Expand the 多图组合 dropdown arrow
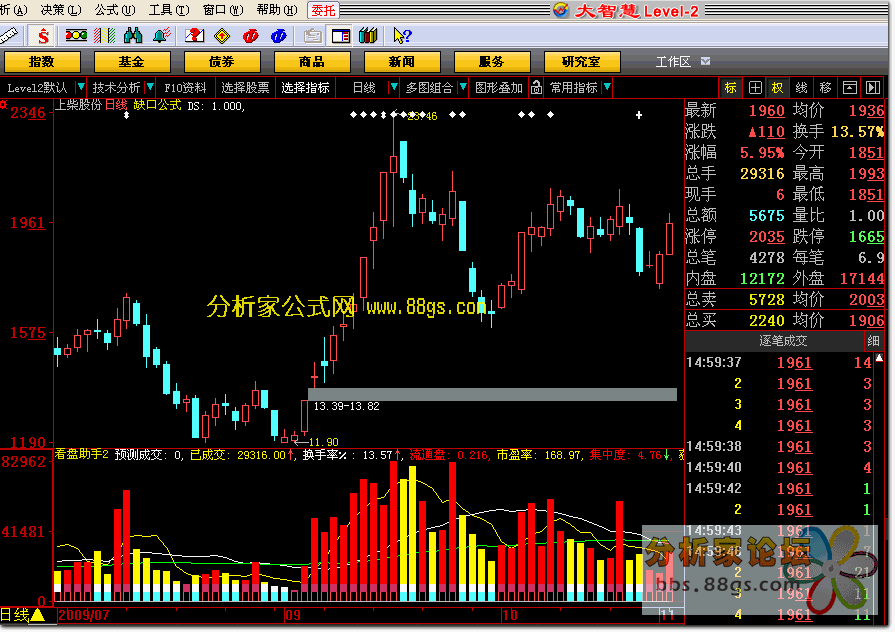The height and width of the screenshot is (632, 895). [463, 87]
